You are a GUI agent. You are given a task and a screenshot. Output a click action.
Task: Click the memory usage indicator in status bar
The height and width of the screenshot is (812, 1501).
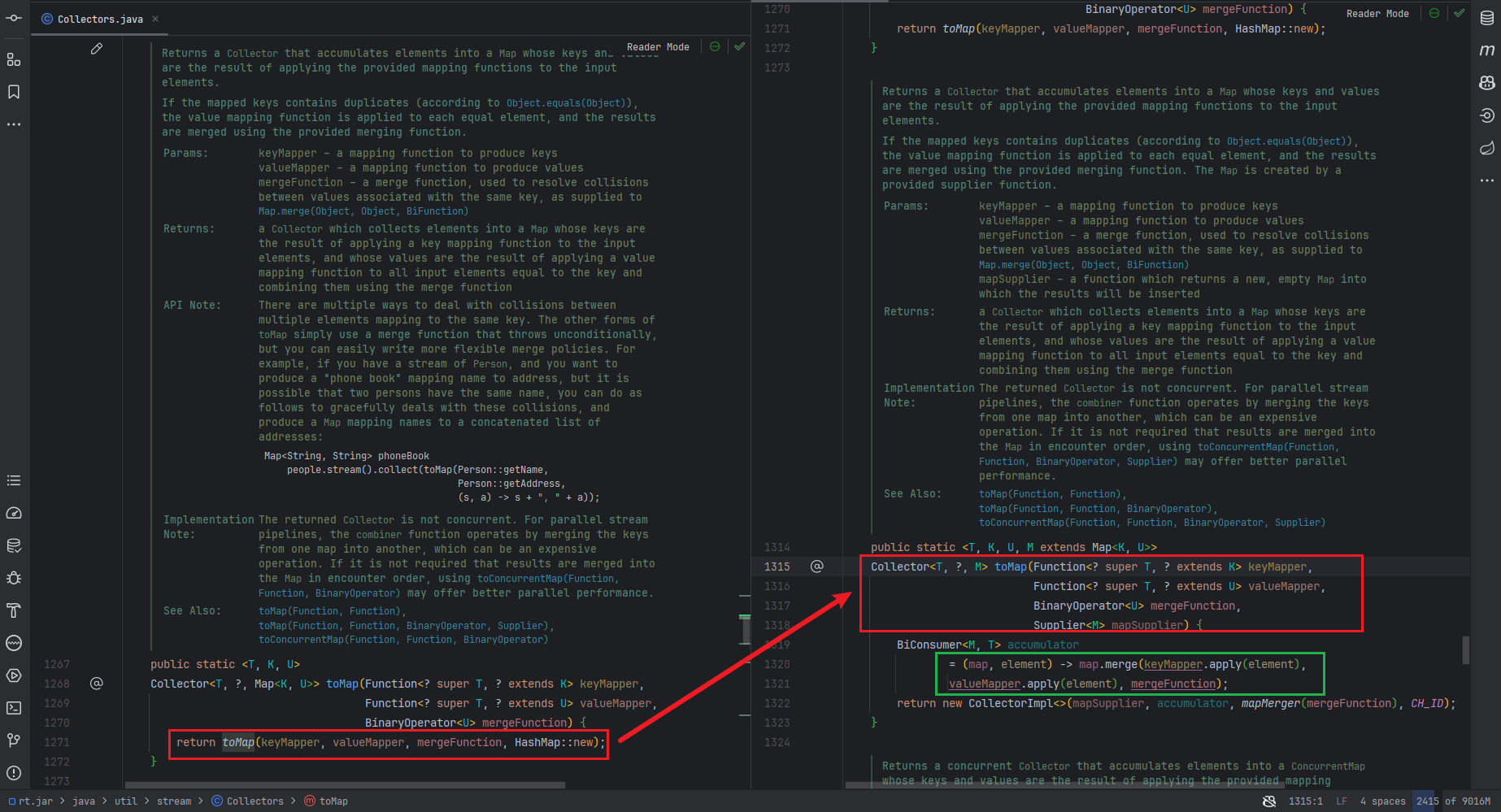click(1452, 801)
